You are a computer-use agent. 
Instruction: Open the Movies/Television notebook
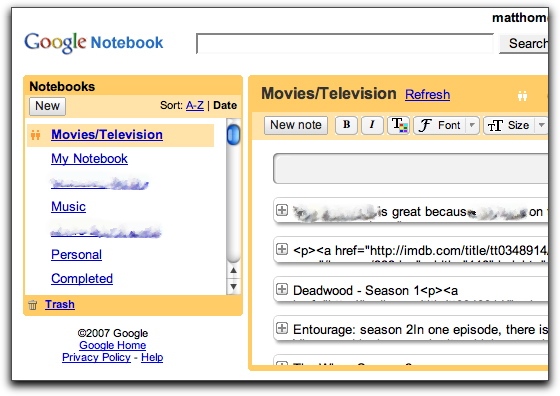coord(107,135)
